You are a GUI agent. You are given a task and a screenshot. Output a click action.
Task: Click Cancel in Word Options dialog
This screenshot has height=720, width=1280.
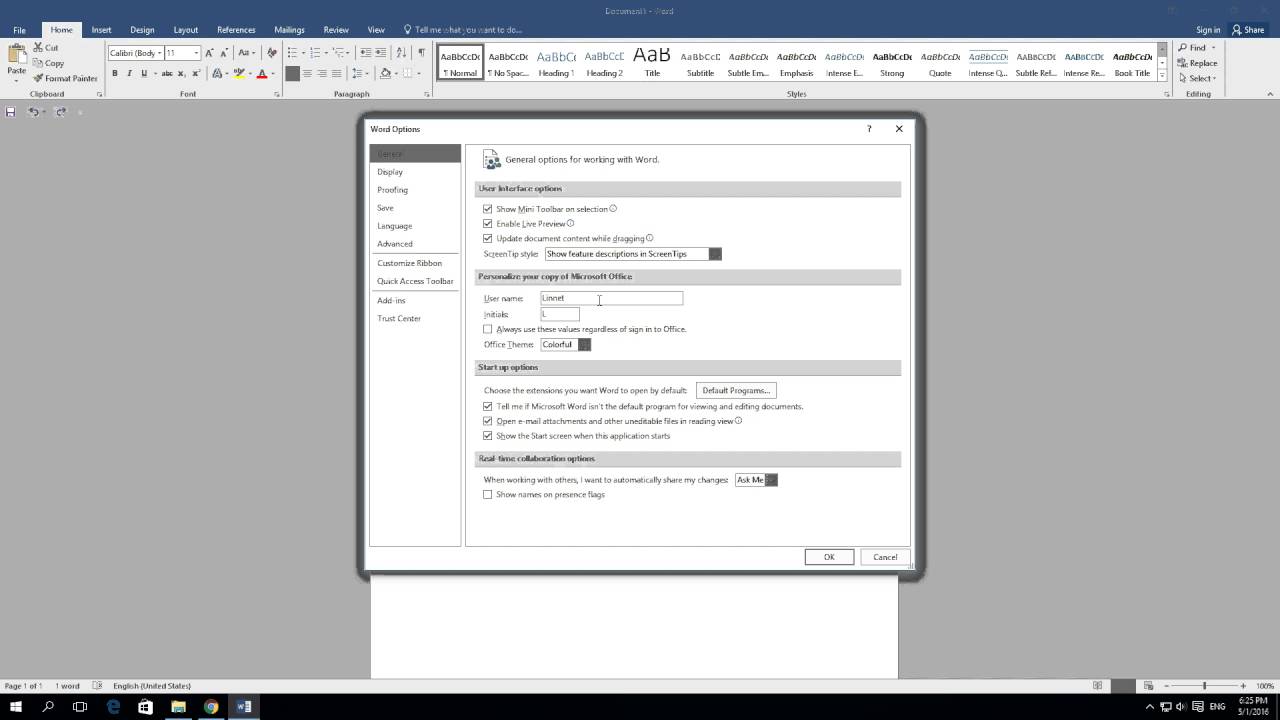885,557
